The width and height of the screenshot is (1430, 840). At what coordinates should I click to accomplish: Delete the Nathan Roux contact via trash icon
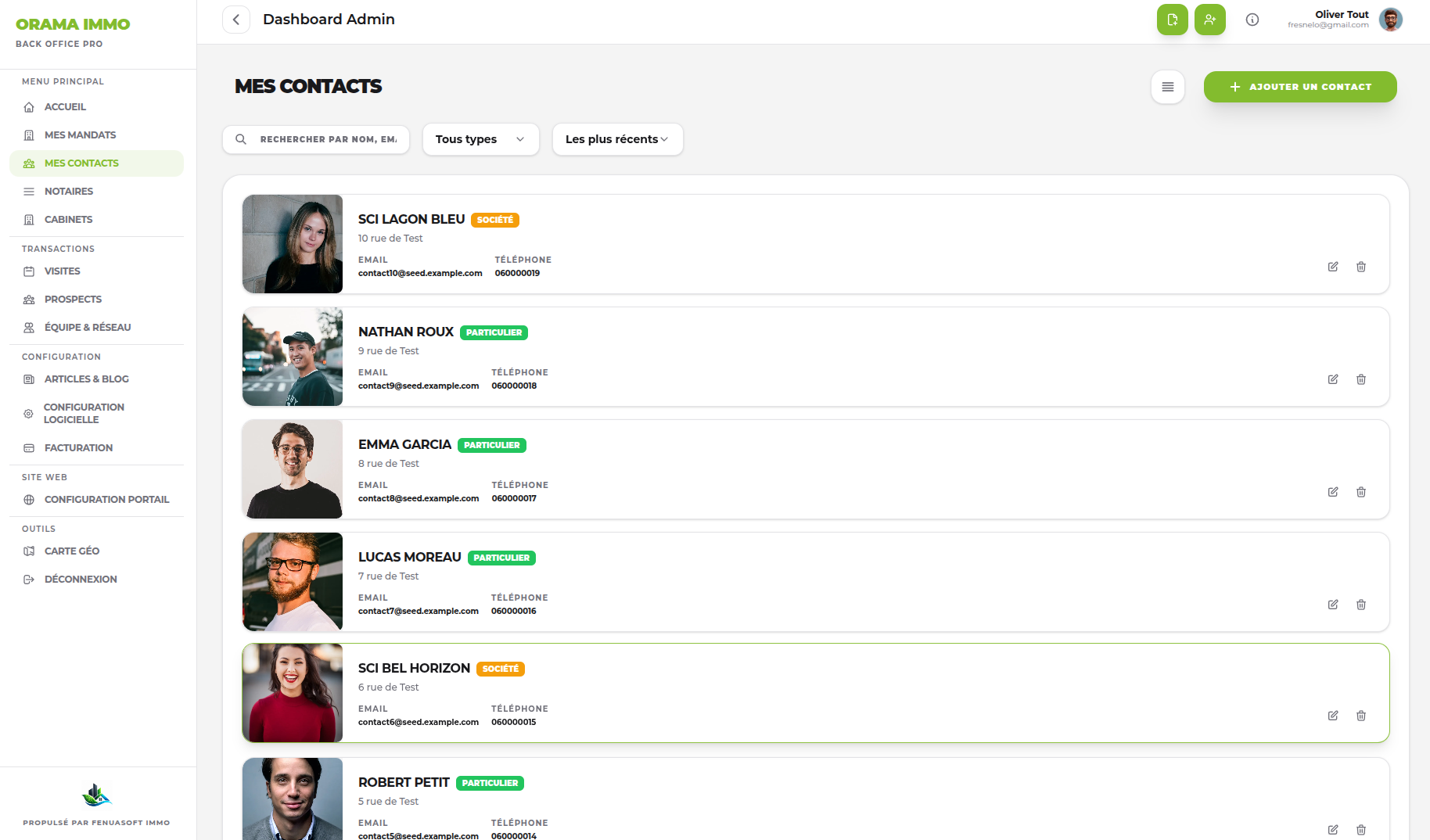click(x=1361, y=379)
